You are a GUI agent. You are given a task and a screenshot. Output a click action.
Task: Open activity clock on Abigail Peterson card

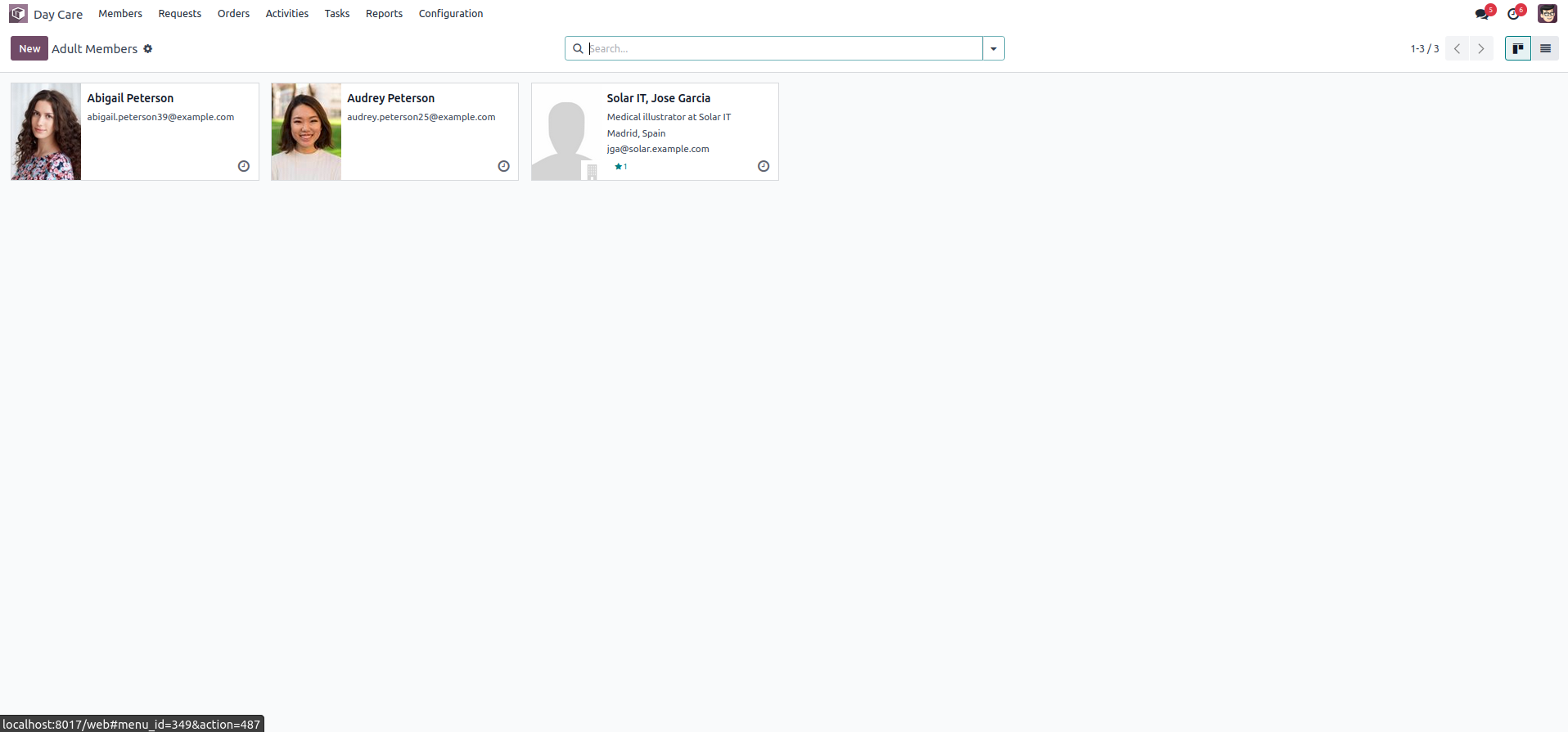244,166
